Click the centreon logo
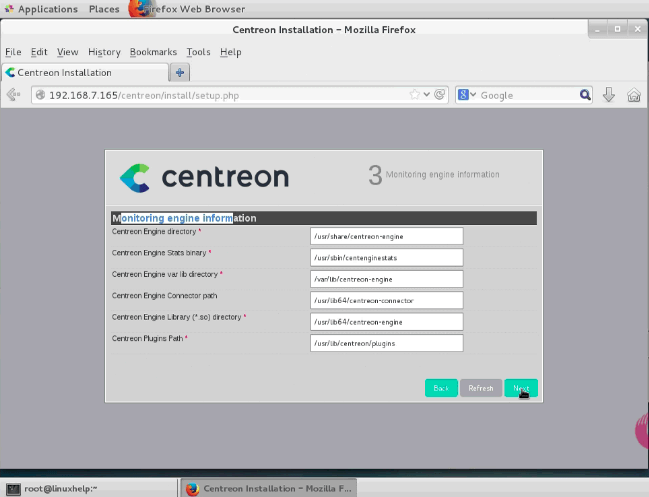 coord(204,178)
